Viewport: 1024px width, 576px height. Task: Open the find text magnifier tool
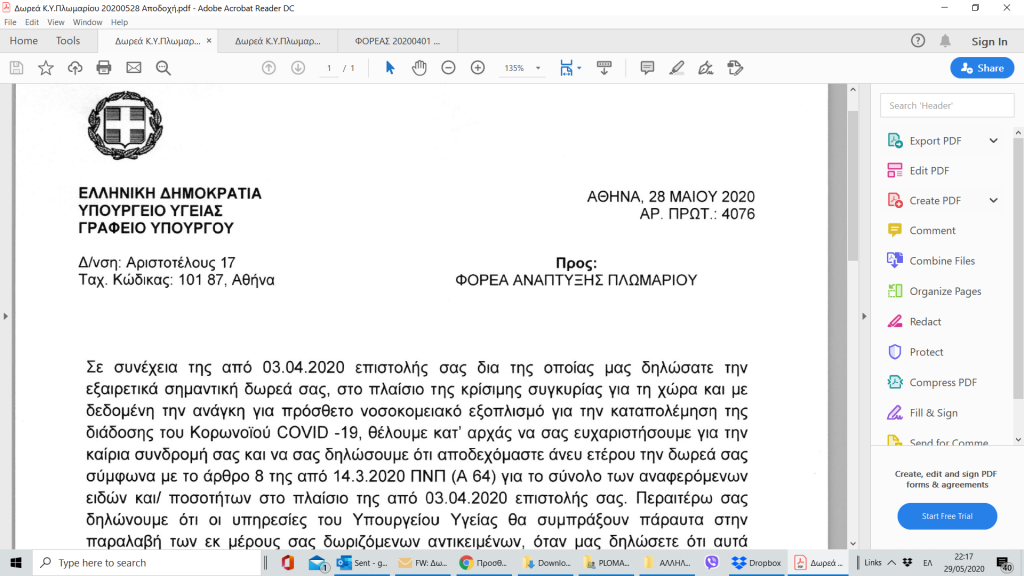[163, 68]
